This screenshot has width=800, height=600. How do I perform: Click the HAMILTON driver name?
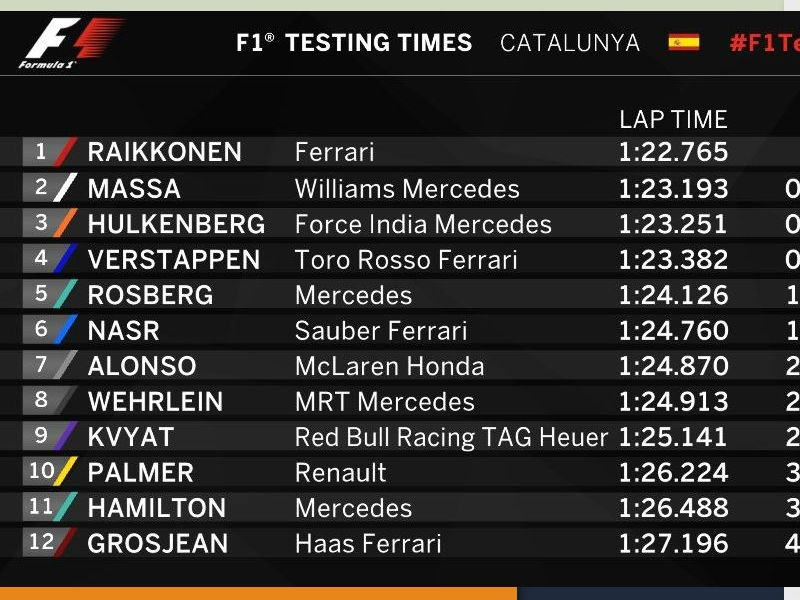pos(157,508)
